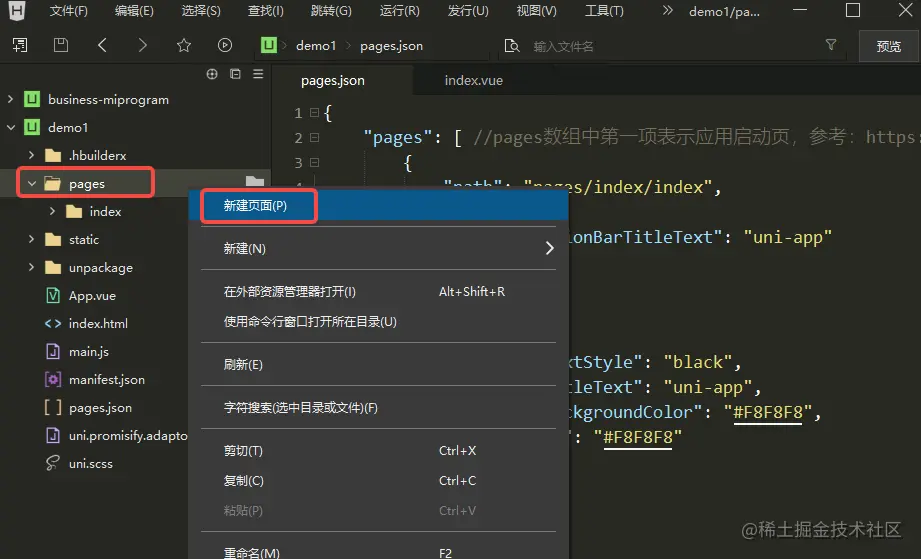Open the 新建(N) submenu
The image size is (921, 559).
pyautogui.click(x=378, y=248)
